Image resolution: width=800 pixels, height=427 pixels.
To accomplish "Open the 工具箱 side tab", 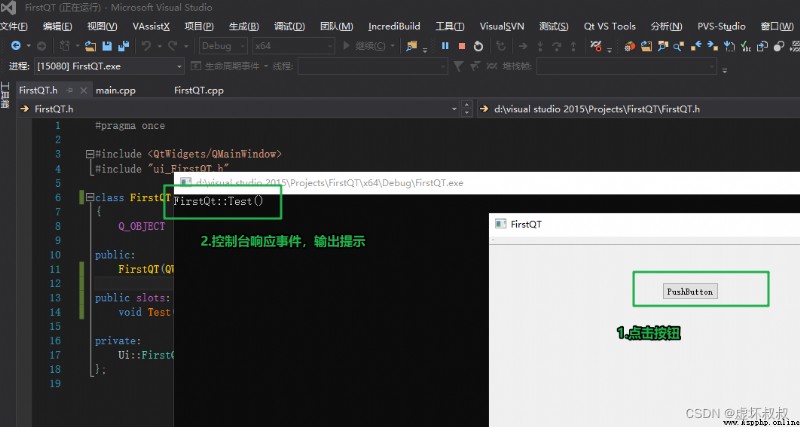I will coord(5,95).
